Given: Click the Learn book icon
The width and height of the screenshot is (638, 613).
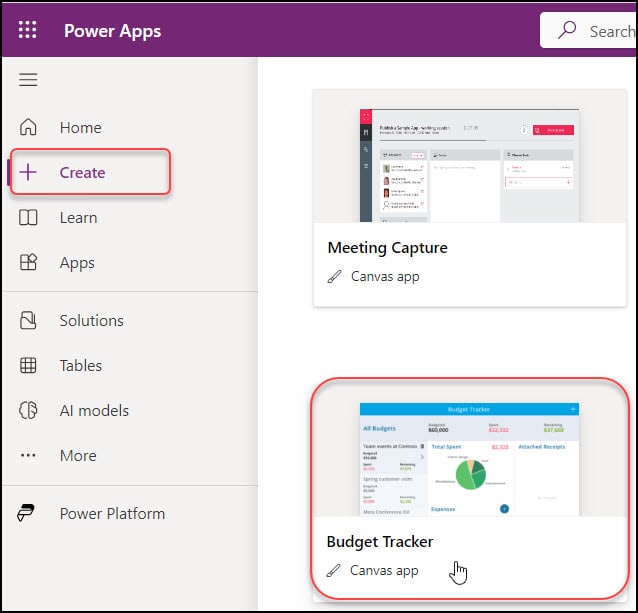Looking at the screenshot, I should [28, 218].
